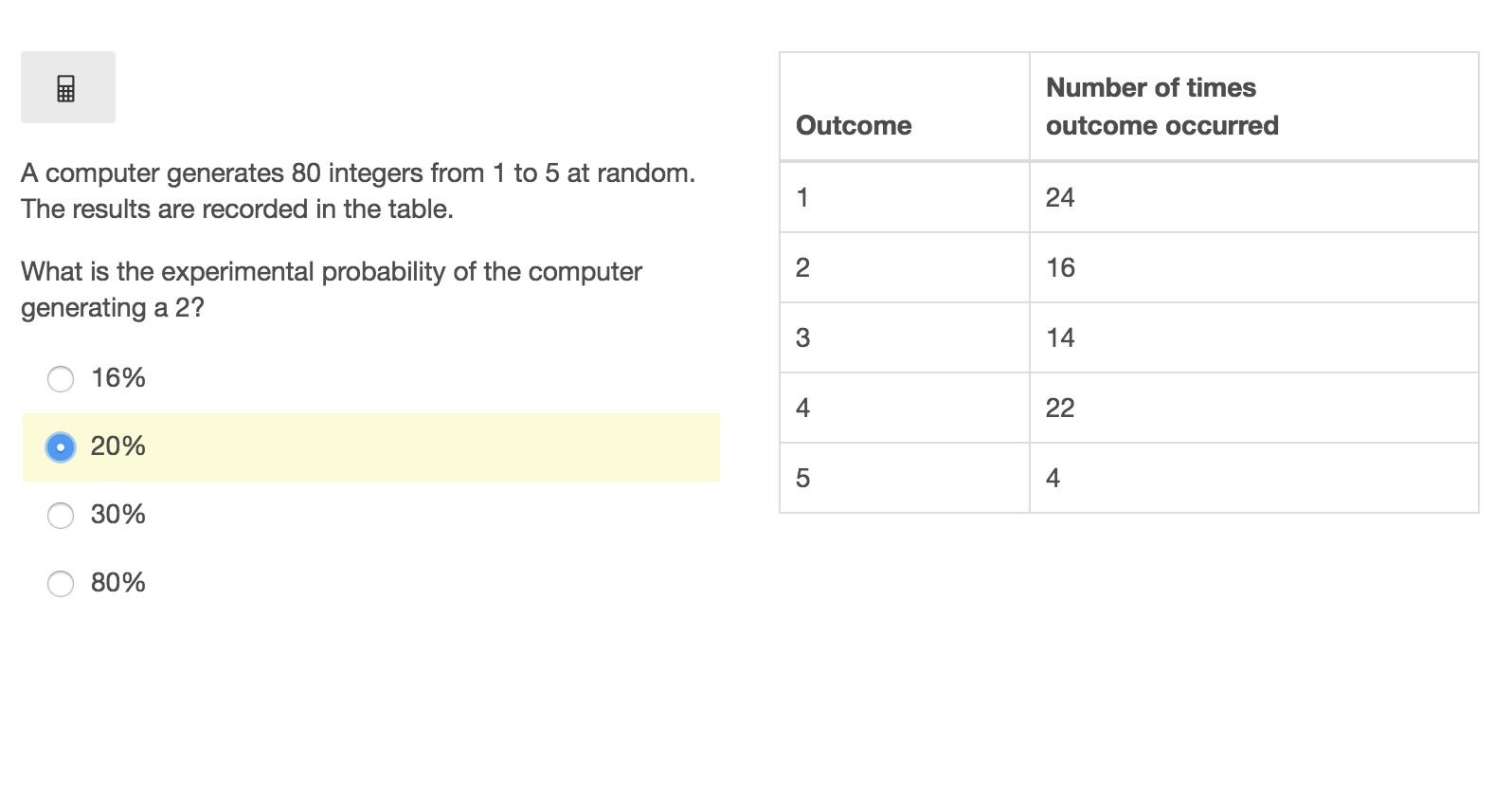Click the table cell showing 22

pyautogui.click(x=1254, y=408)
